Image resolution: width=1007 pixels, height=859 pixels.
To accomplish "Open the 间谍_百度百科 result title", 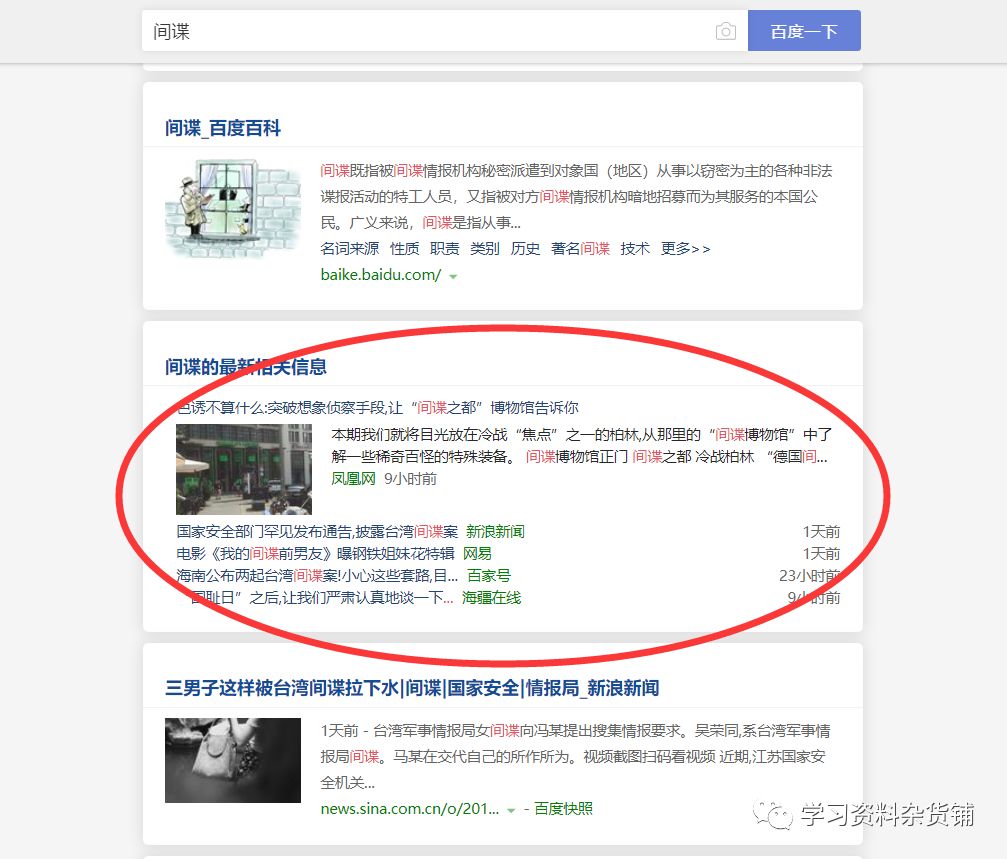I will pyautogui.click(x=222, y=128).
